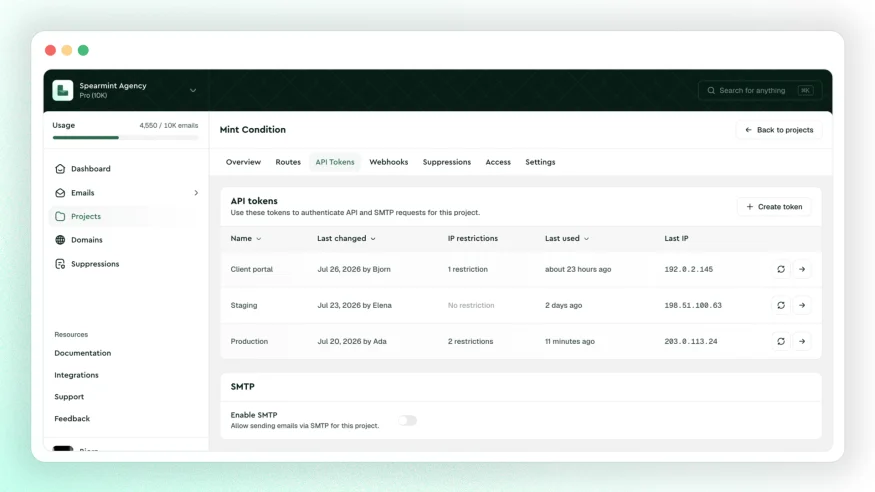Image resolution: width=875 pixels, height=492 pixels.
Task: Sort by the Last changed column
Action: click(346, 239)
